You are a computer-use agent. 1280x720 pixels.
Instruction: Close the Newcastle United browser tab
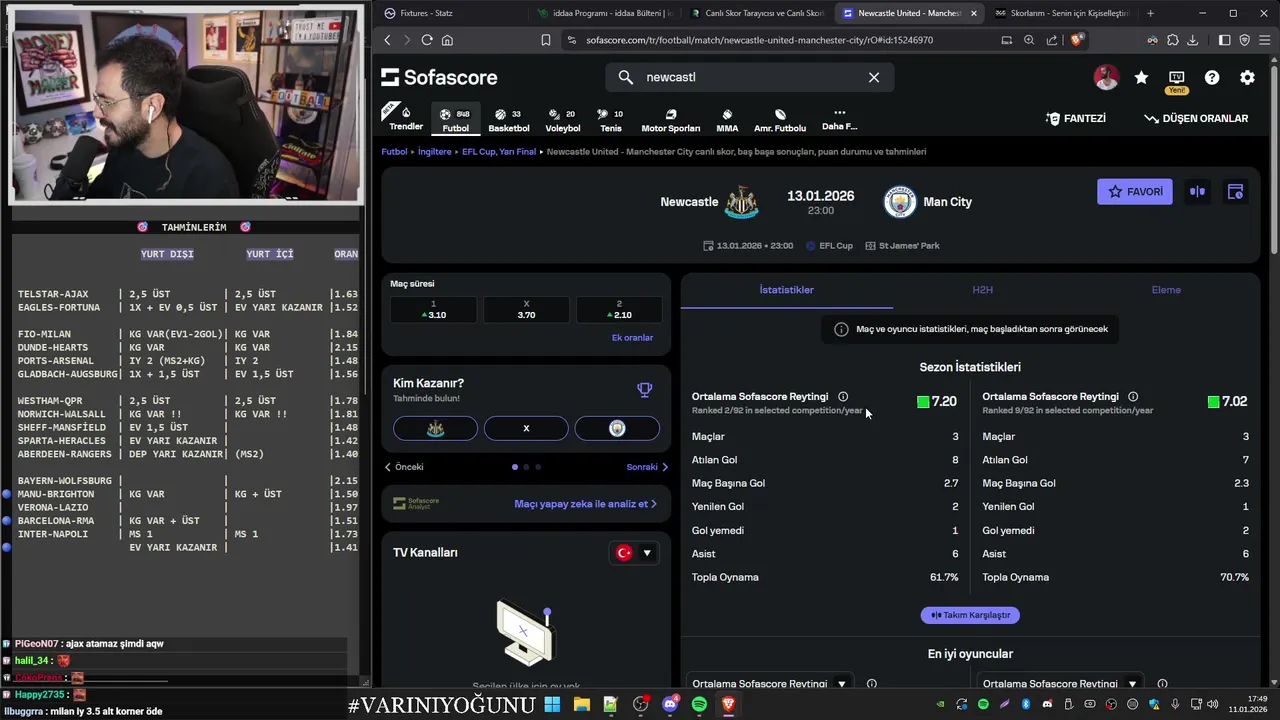point(974,13)
